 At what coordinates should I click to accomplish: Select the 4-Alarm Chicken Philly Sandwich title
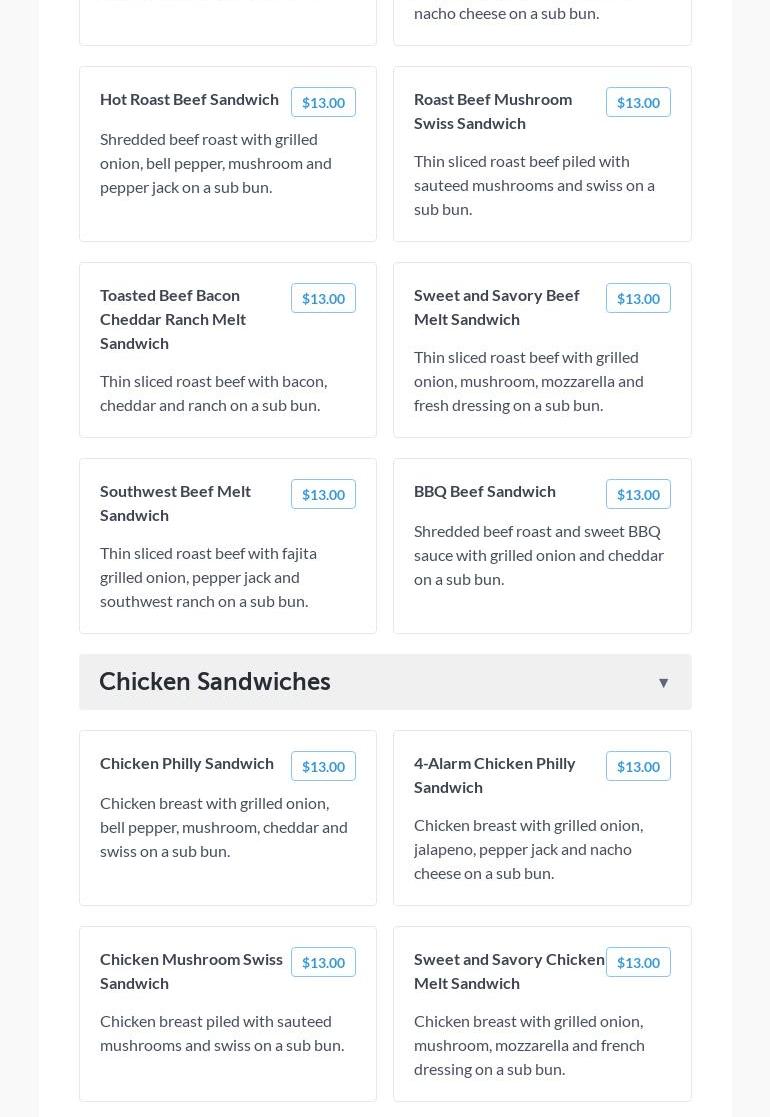pos(494,775)
